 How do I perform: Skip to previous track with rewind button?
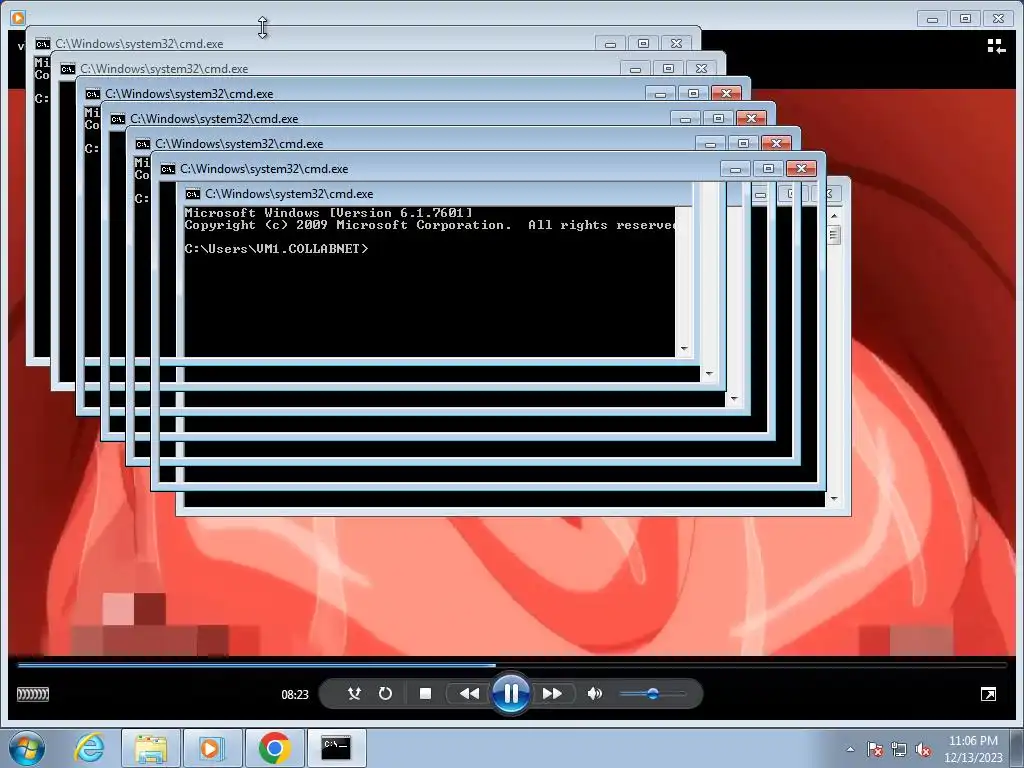469,694
